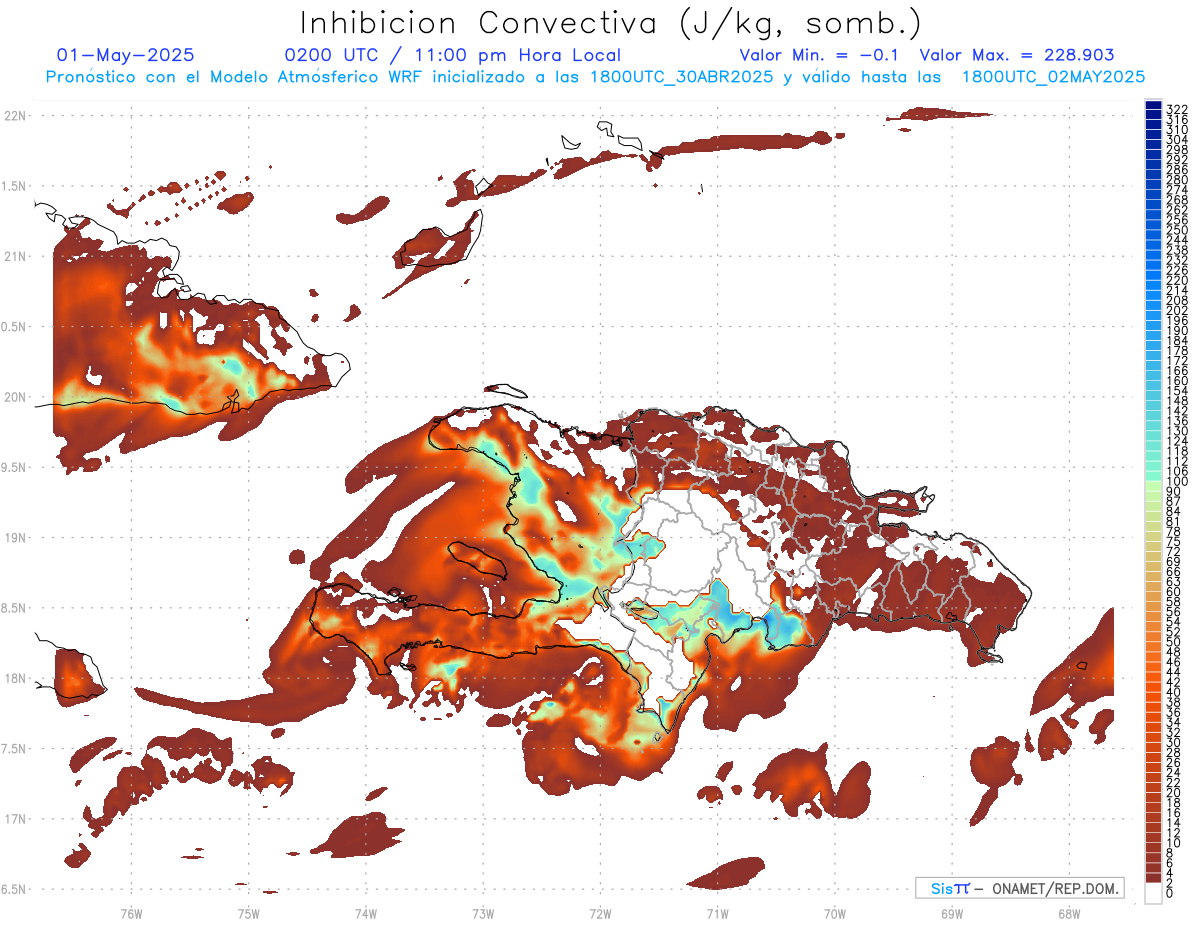Click the '0' value at the color scale bottom
1200x927 pixels.
pos(1170,893)
